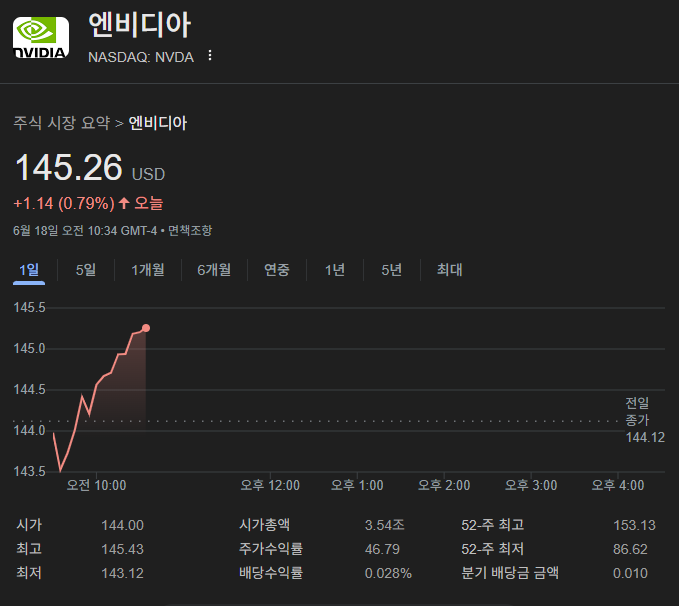Click the 배당수익률 value 0.028%
The image size is (679, 606).
(x=388, y=573)
